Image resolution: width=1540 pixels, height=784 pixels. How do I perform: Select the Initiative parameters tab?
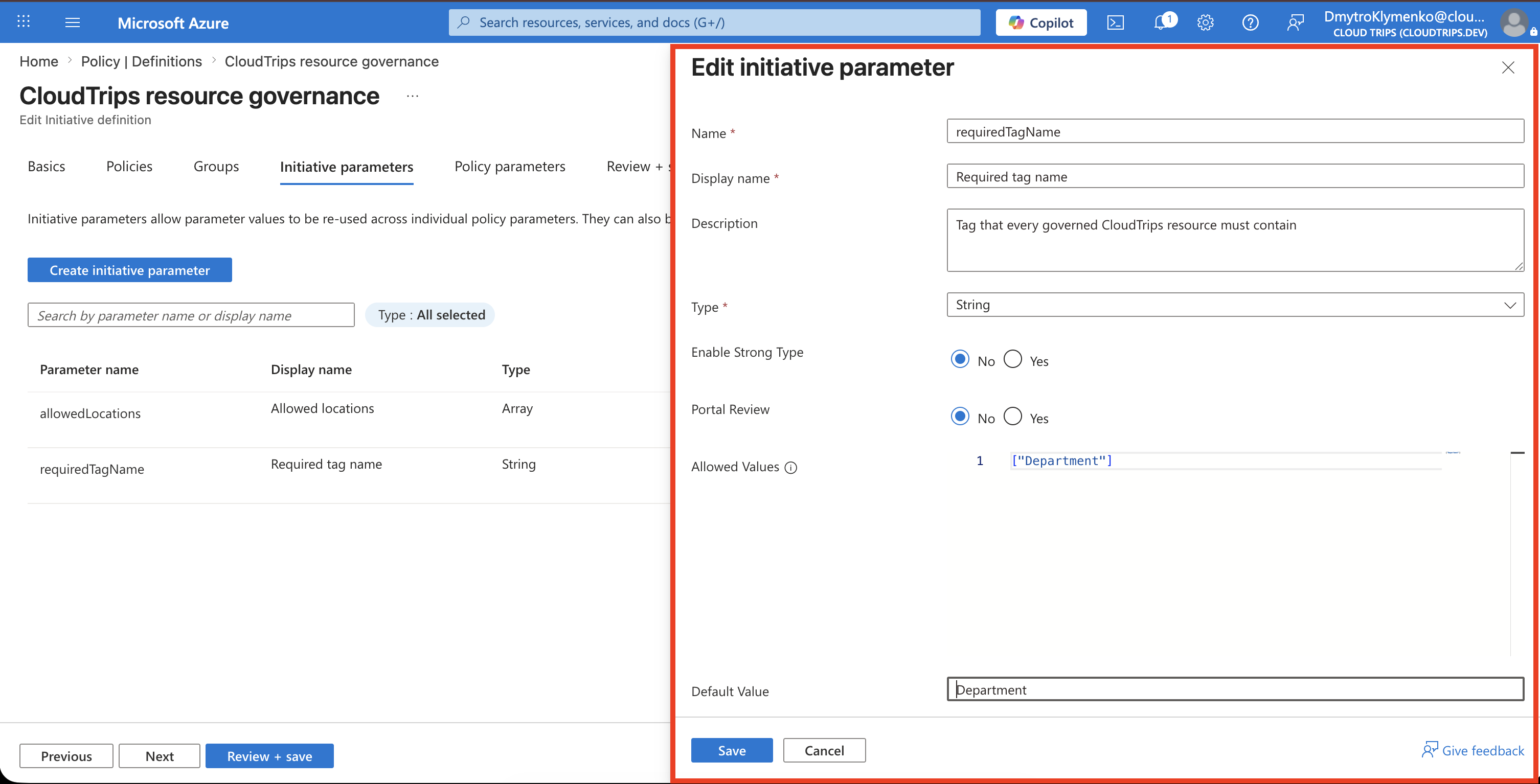pos(347,167)
